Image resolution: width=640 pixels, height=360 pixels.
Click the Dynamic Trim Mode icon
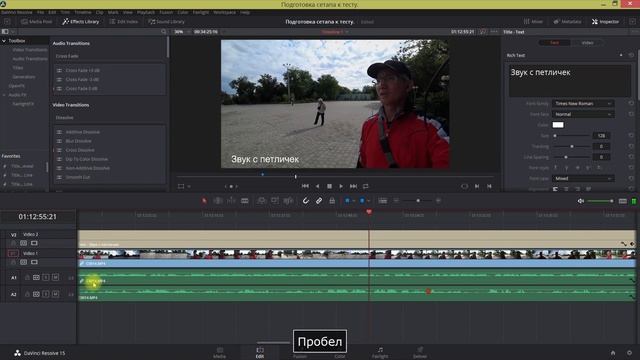click(231, 201)
